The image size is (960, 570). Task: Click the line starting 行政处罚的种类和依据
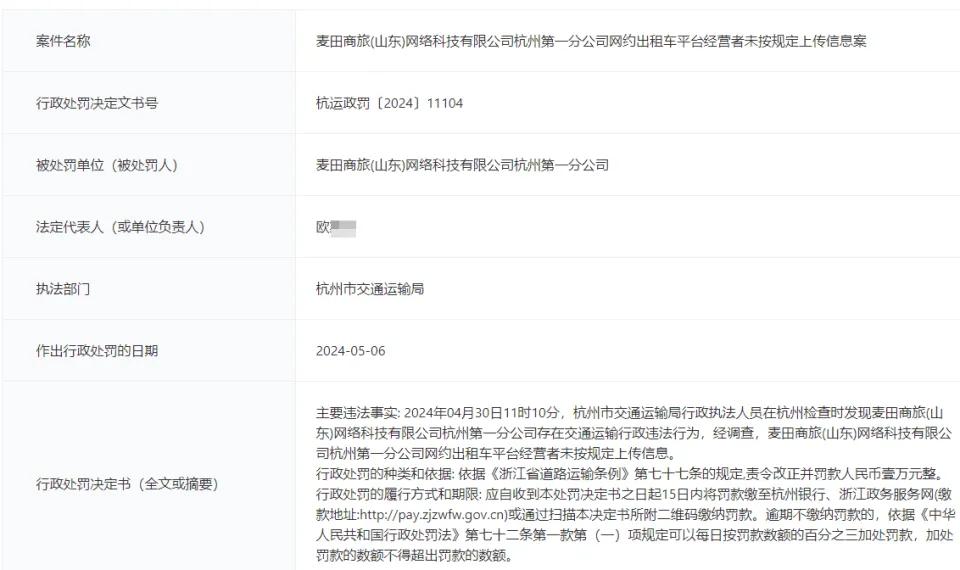pos(632,473)
